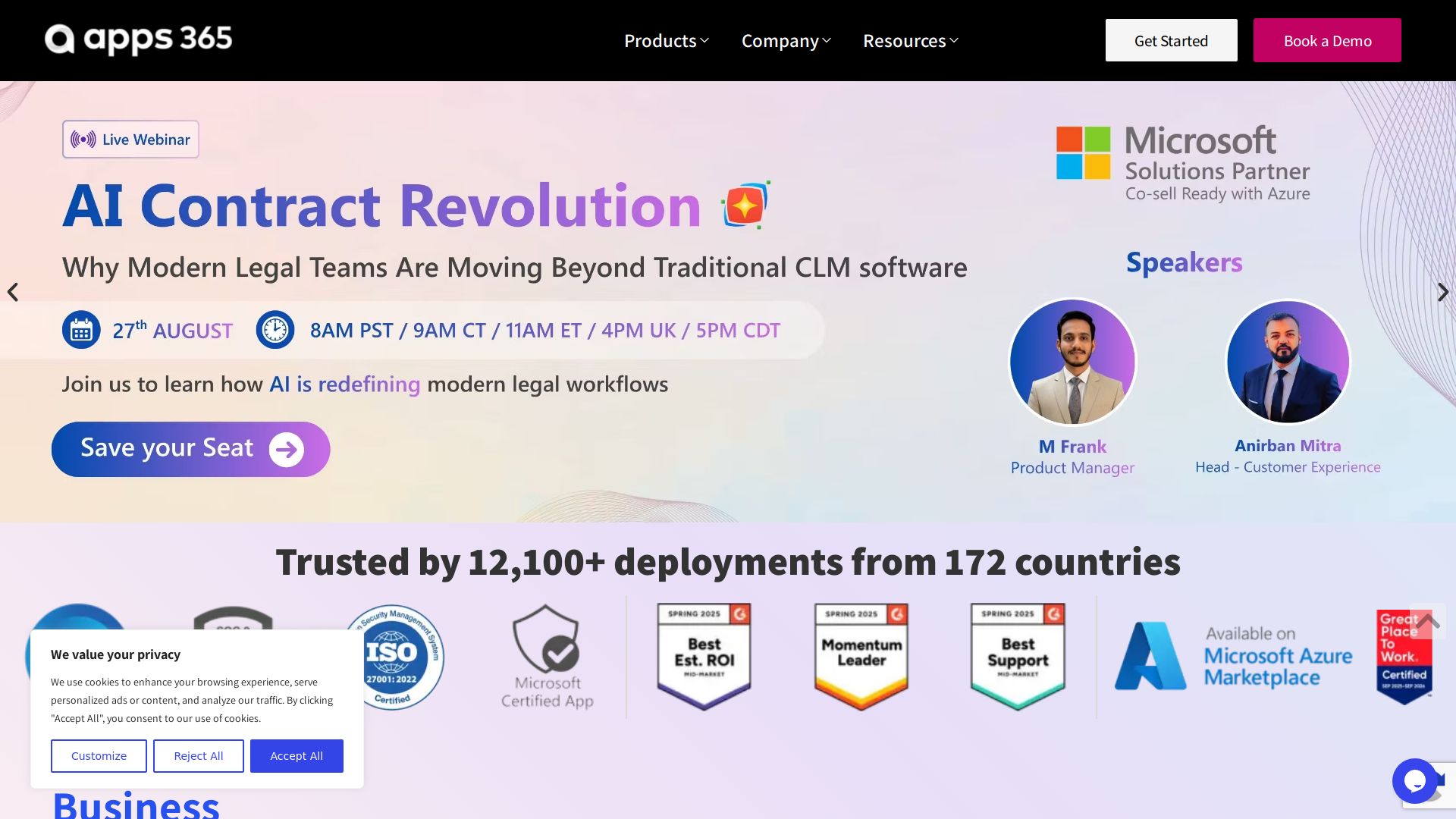Click the 27th AUGUST date text
The width and height of the screenshot is (1456, 819).
click(173, 331)
